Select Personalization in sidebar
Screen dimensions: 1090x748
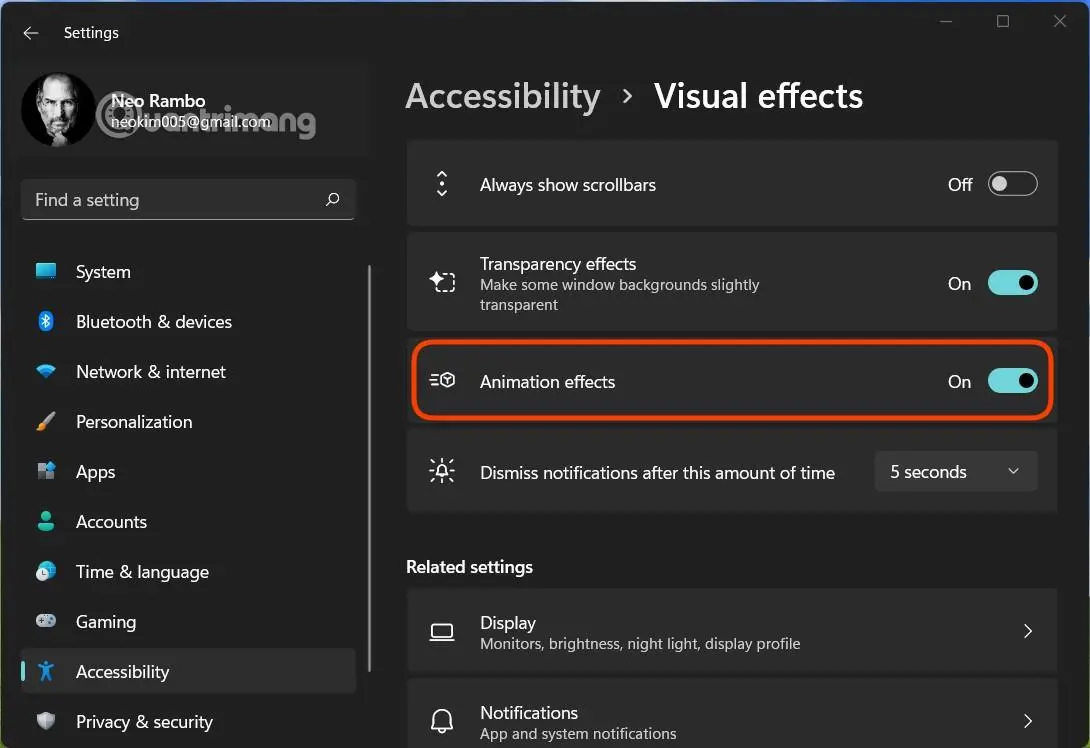(x=188, y=422)
